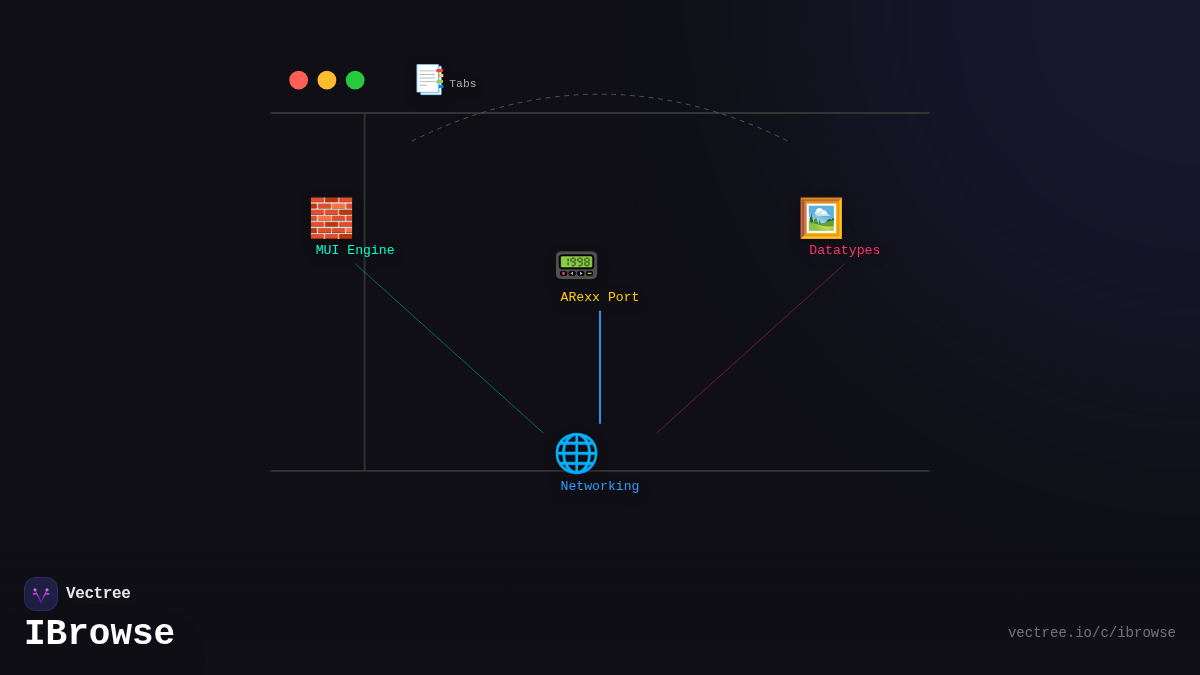Click the ARexx Port label
1200x675 pixels.
[599, 297]
